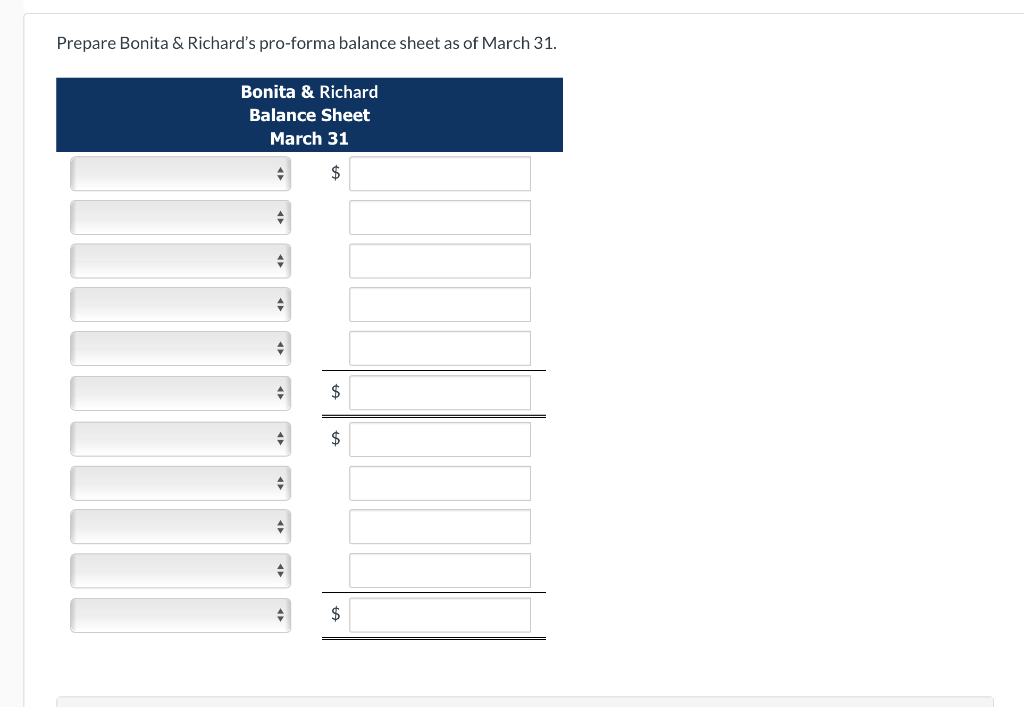1024x707 pixels.
Task: Click the fourth blank amount box
Action: (440, 304)
